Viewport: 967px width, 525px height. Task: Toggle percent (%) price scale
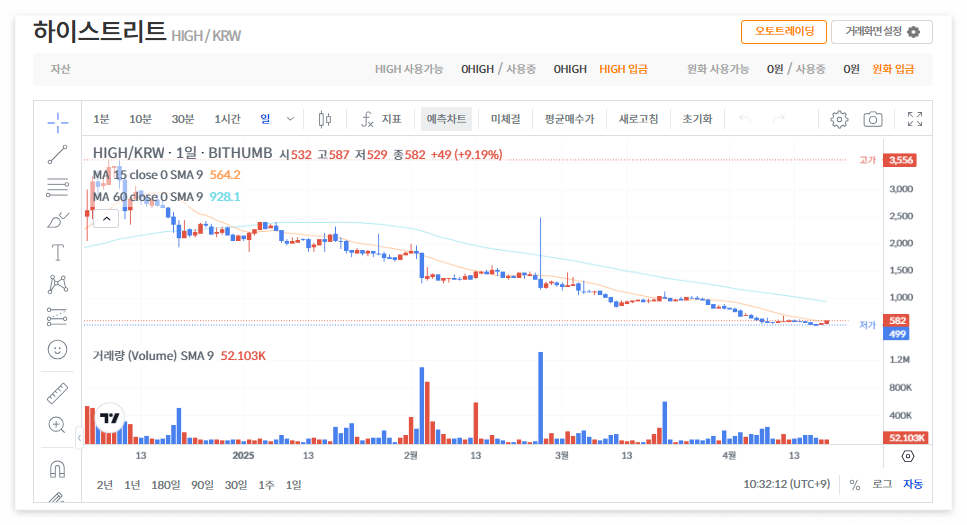click(x=855, y=485)
